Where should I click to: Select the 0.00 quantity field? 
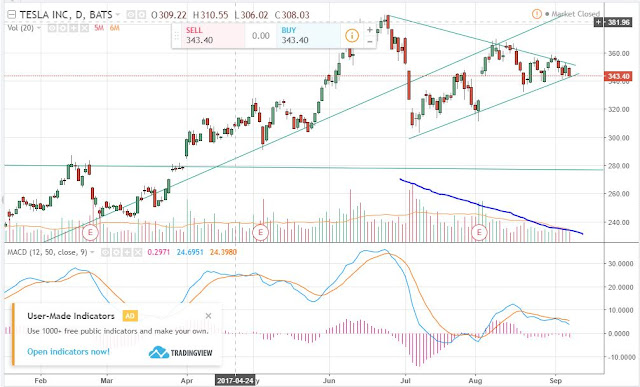[x=261, y=36]
